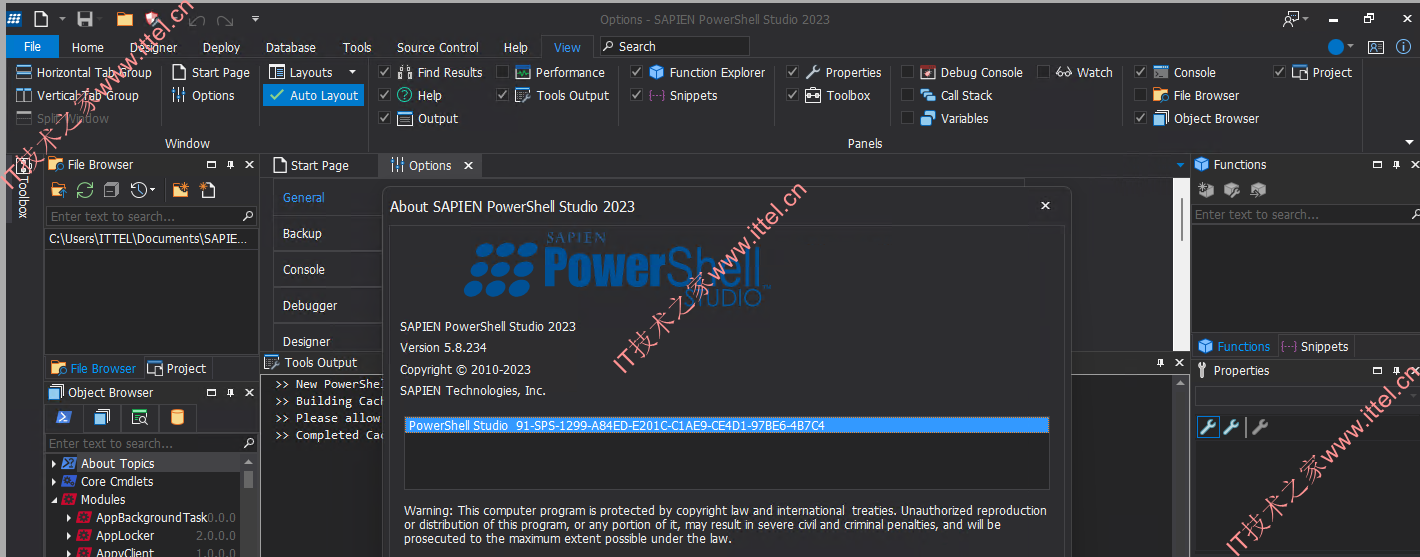
Task: Switch to the Source Control ribbon tab
Action: (438, 47)
